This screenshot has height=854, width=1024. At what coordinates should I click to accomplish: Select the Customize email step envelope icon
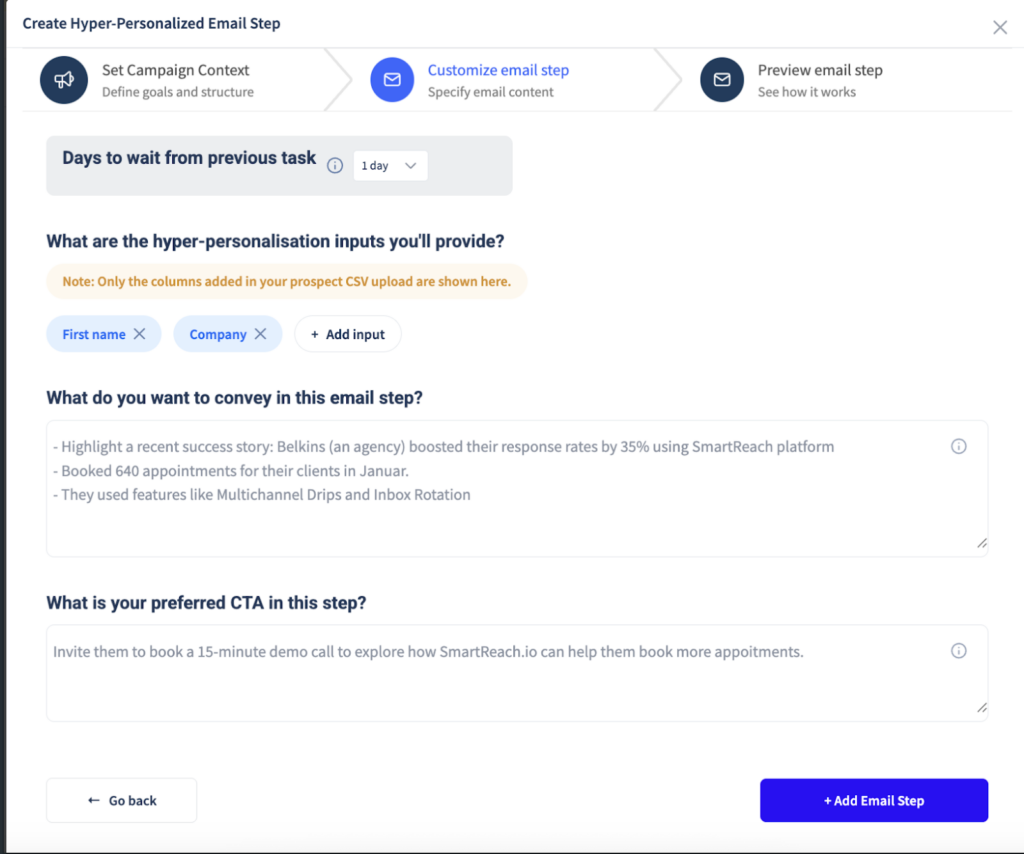coord(392,80)
